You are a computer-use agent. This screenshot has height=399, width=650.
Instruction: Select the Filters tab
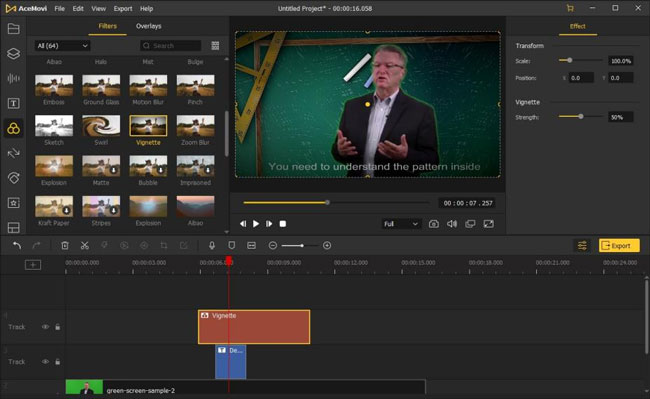click(x=107, y=26)
